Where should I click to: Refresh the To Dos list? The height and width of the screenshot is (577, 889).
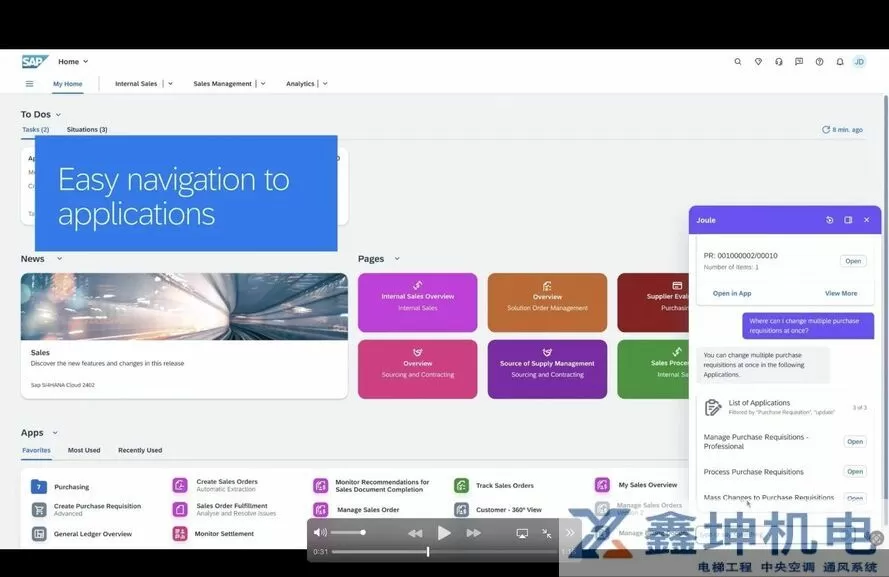826,130
